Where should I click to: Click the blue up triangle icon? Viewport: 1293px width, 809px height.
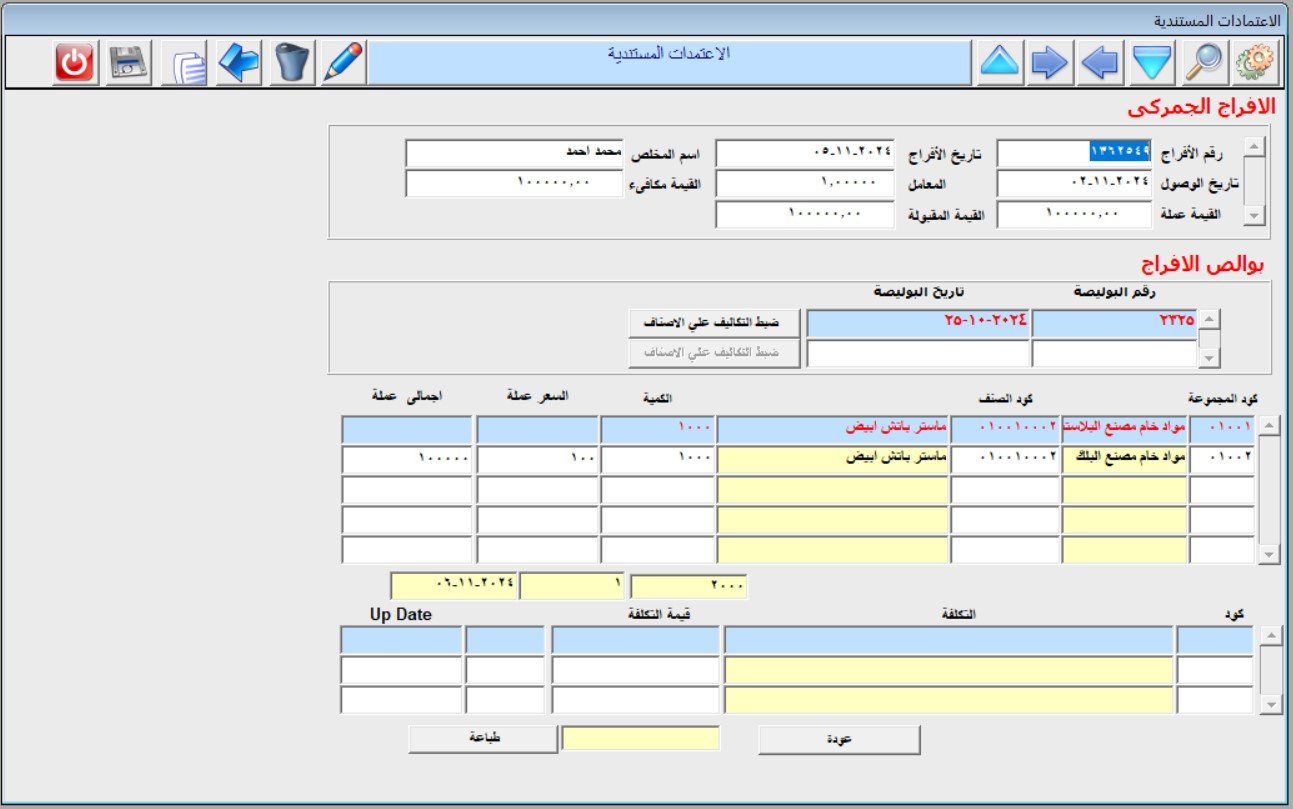tap(999, 63)
